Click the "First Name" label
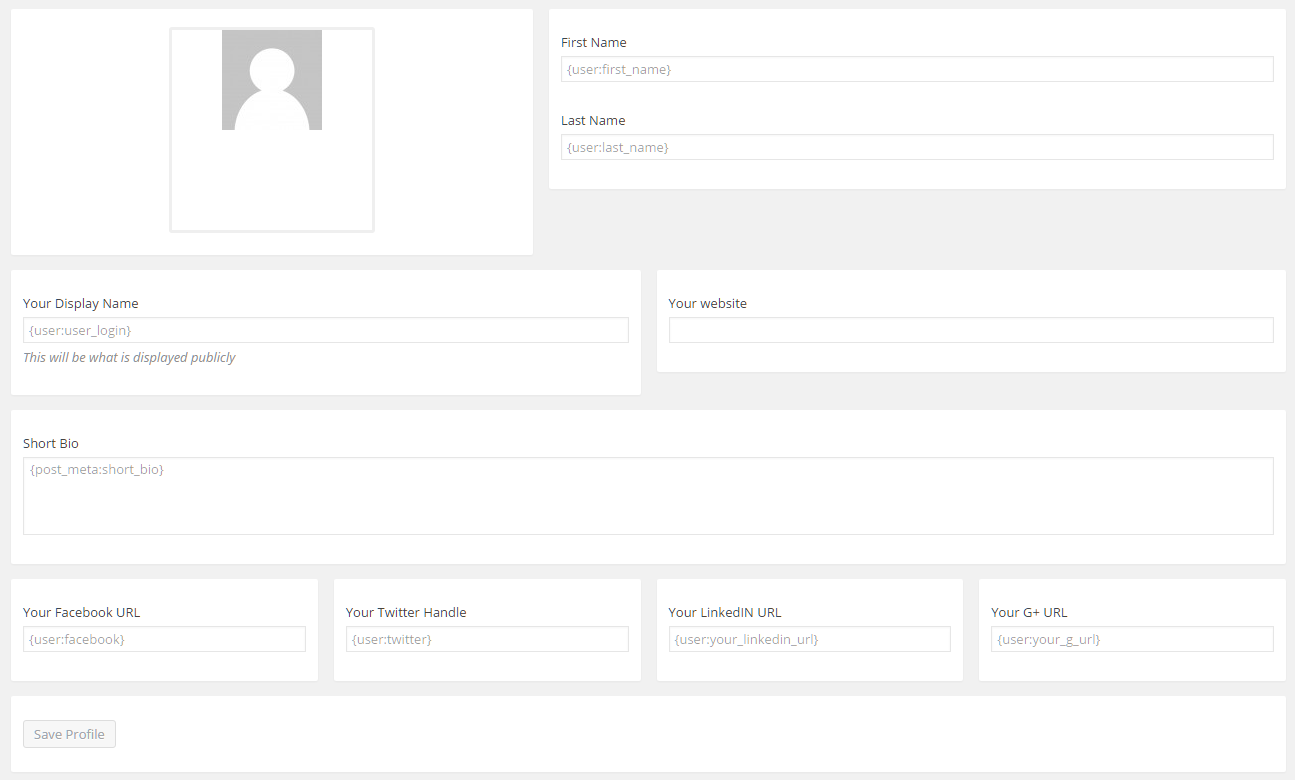The height and width of the screenshot is (780, 1295). 594,43
